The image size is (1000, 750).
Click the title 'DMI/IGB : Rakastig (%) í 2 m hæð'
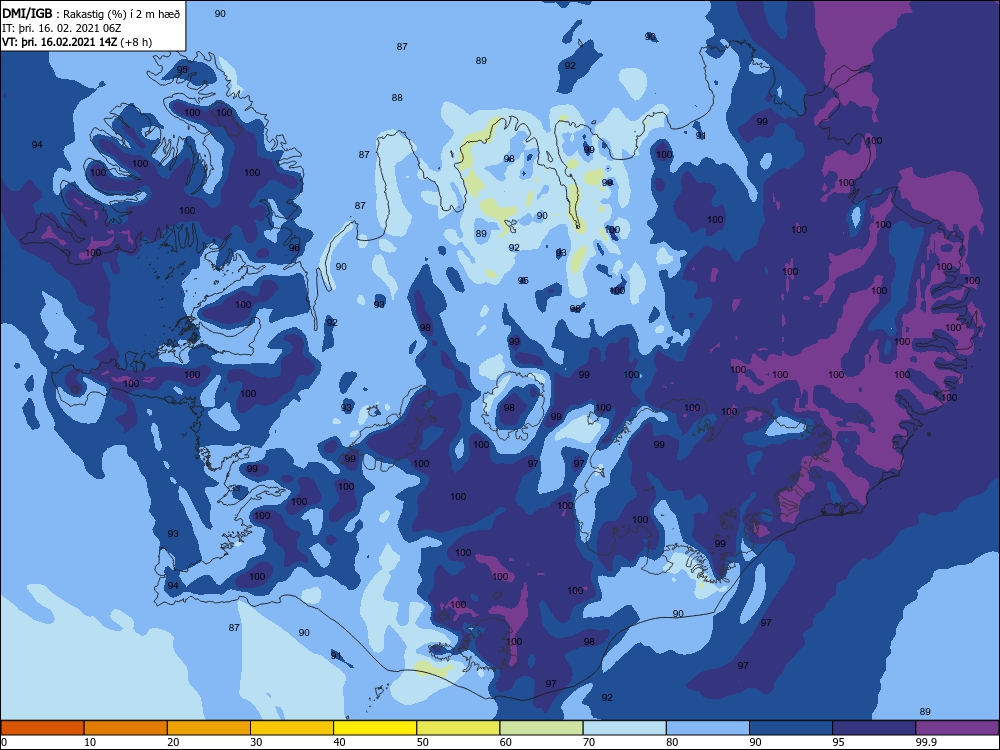point(91,14)
